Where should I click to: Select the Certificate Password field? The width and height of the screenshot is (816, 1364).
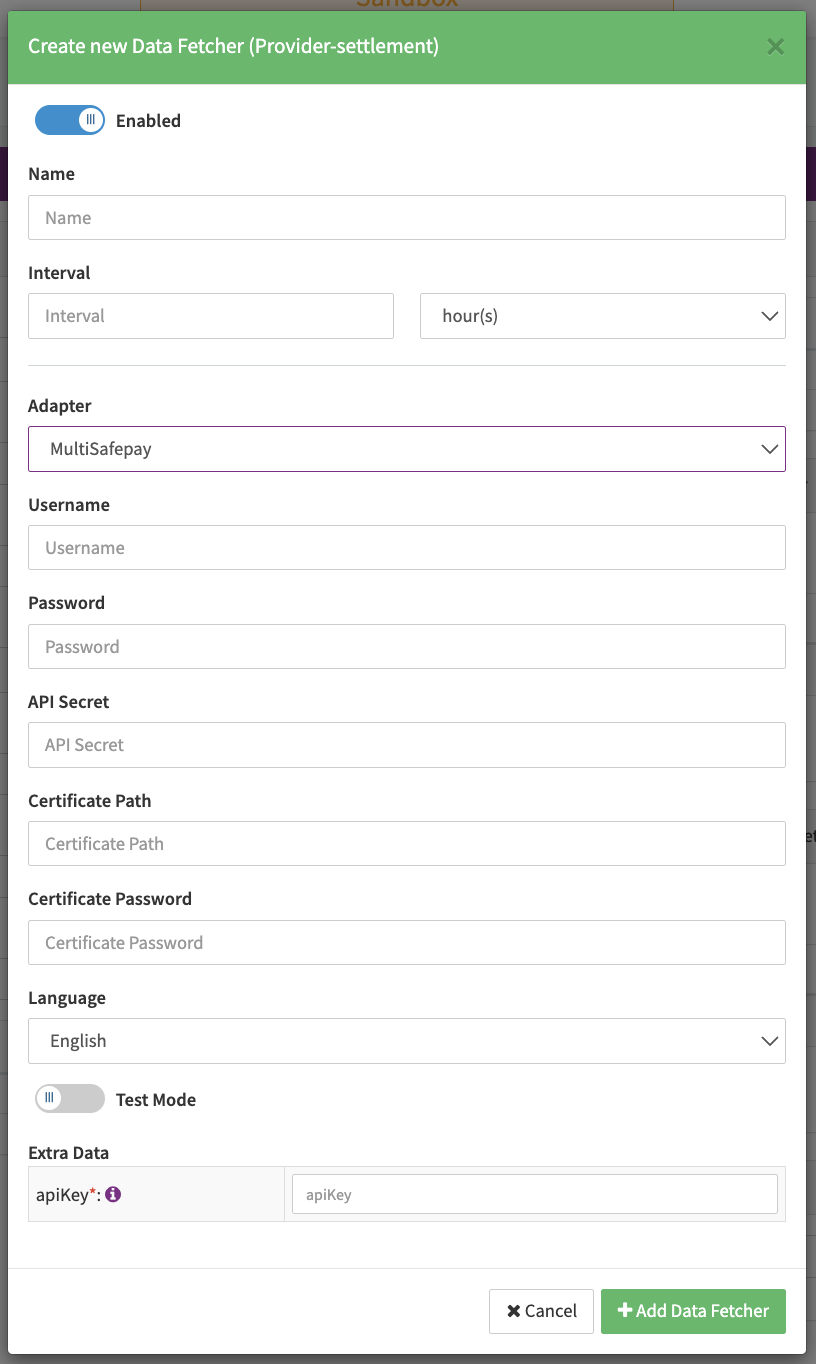[406, 943]
